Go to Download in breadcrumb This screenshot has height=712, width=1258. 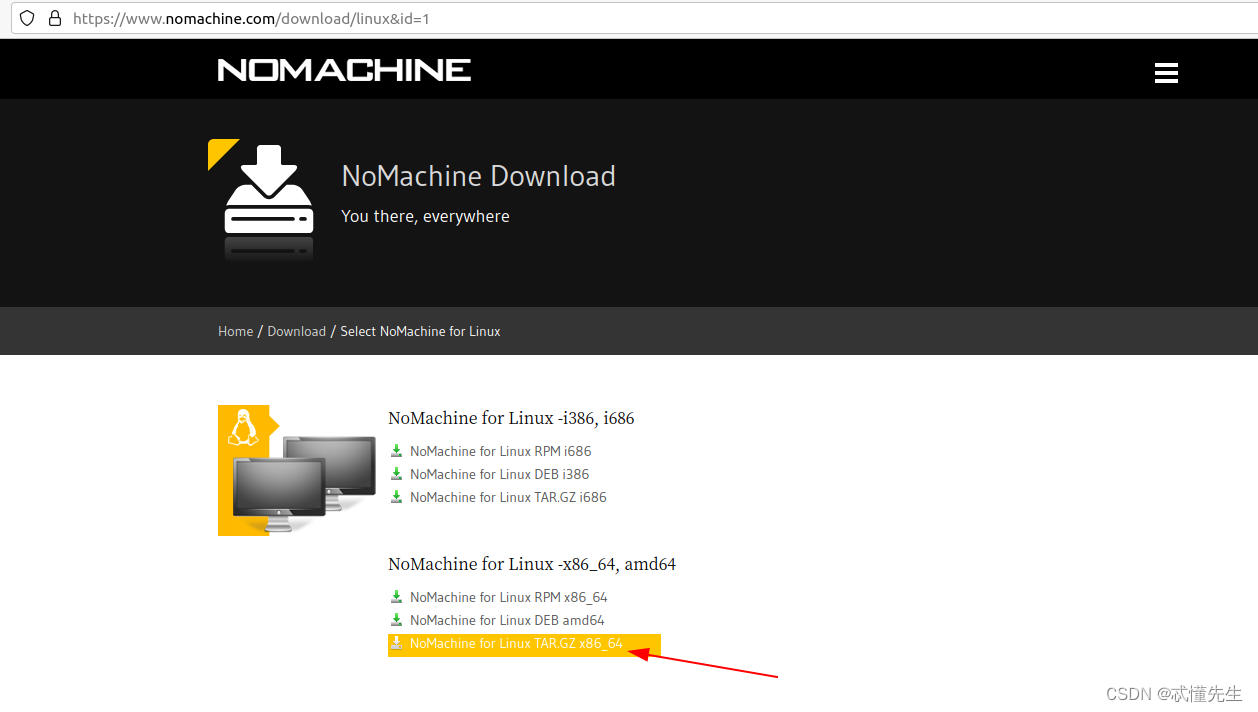(296, 331)
